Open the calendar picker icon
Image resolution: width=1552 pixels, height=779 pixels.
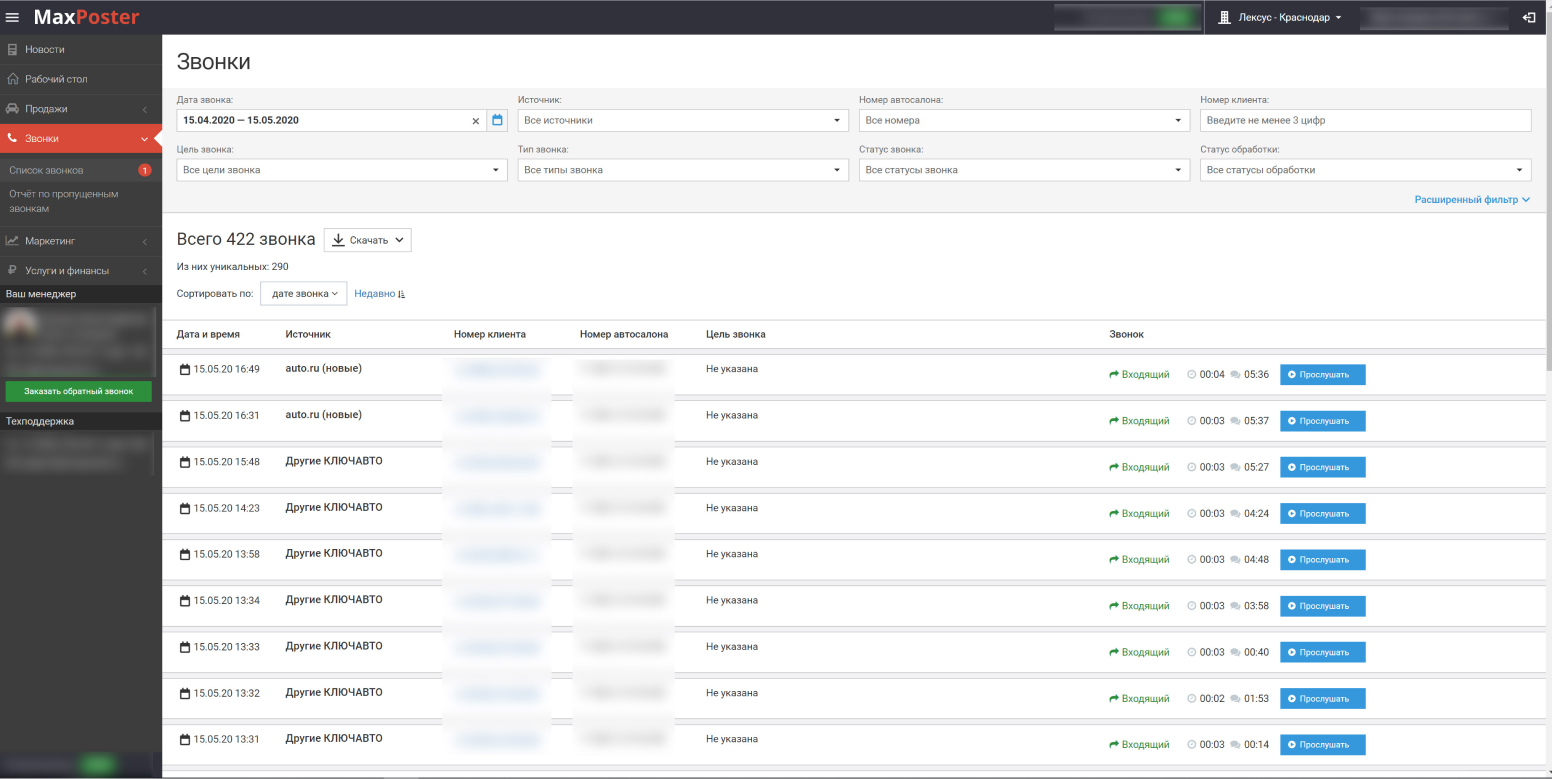point(497,120)
